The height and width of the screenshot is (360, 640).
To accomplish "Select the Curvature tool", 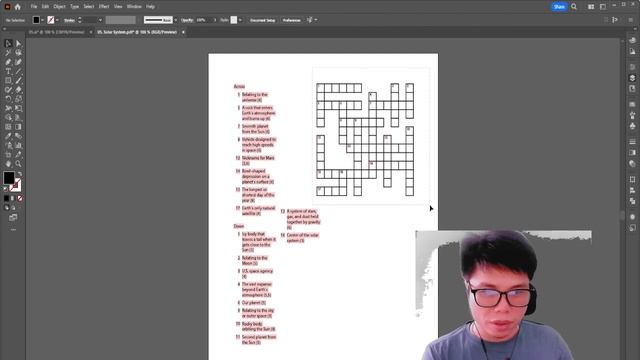I will click(x=18, y=62).
